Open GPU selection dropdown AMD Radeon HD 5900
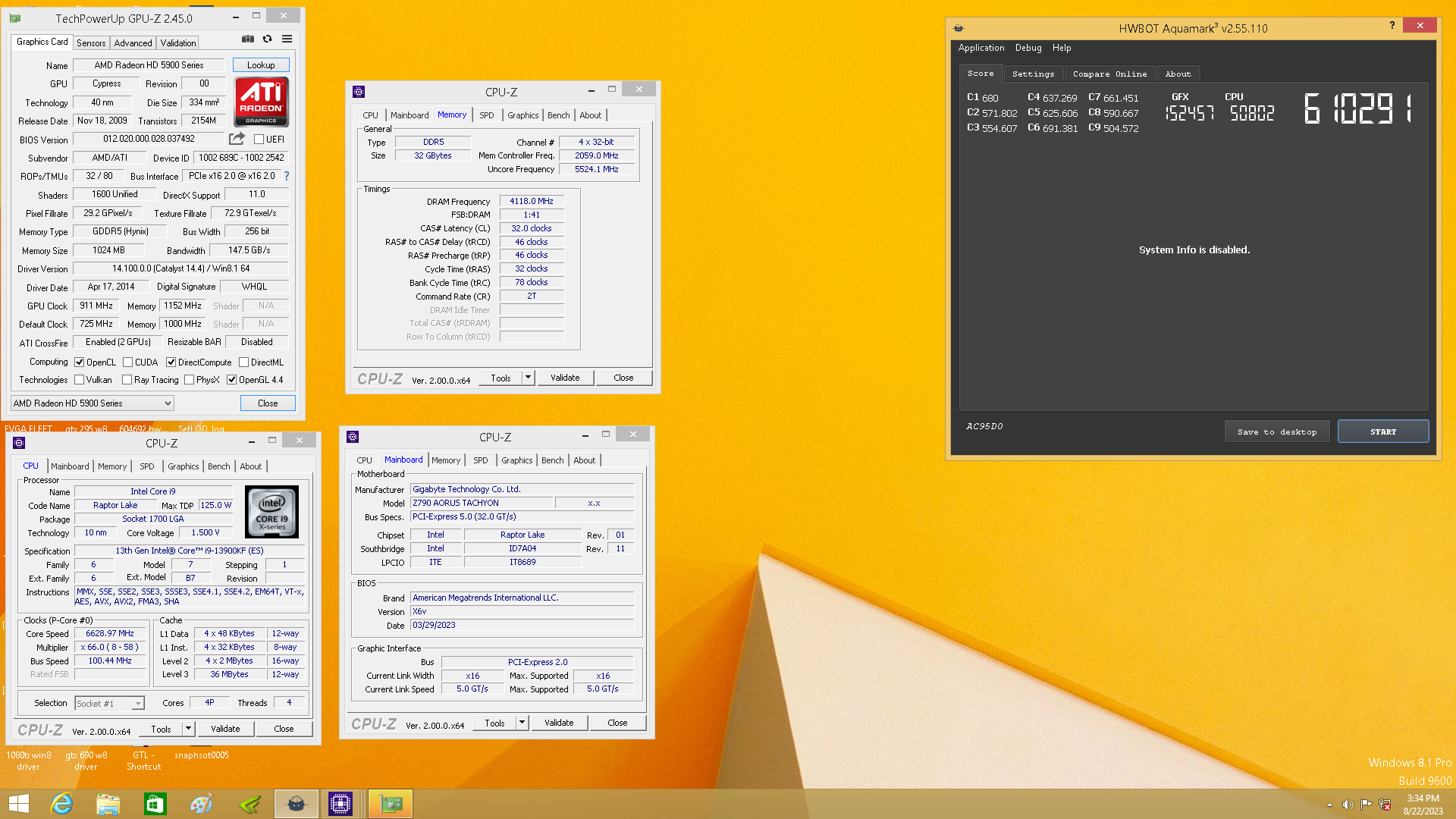1456x819 pixels. pyautogui.click(x=92, y=403)
